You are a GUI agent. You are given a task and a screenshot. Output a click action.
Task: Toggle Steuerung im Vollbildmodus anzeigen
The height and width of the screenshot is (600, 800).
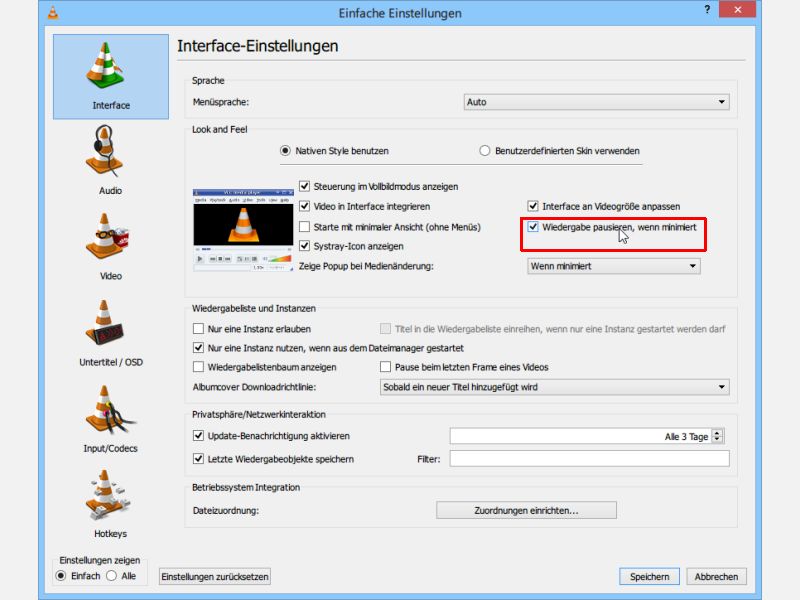[379, 187]
